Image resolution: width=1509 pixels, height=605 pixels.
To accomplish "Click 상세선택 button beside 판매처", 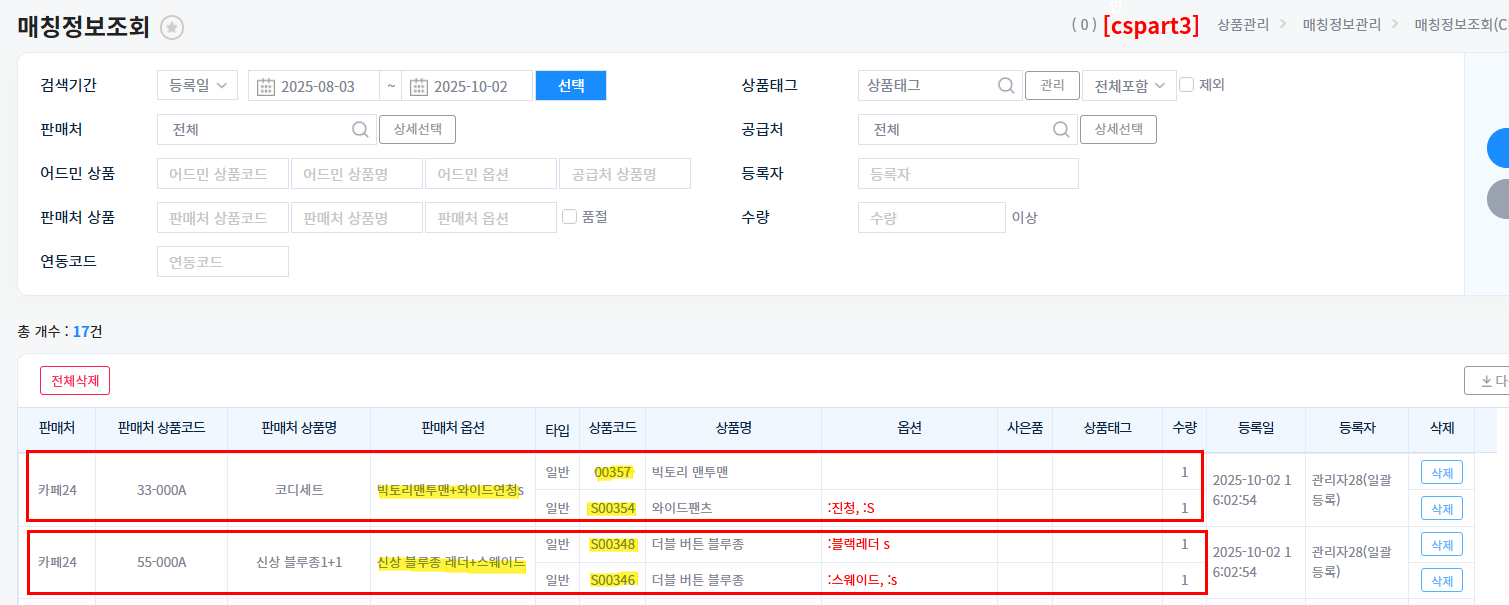I will pos(417,130).
